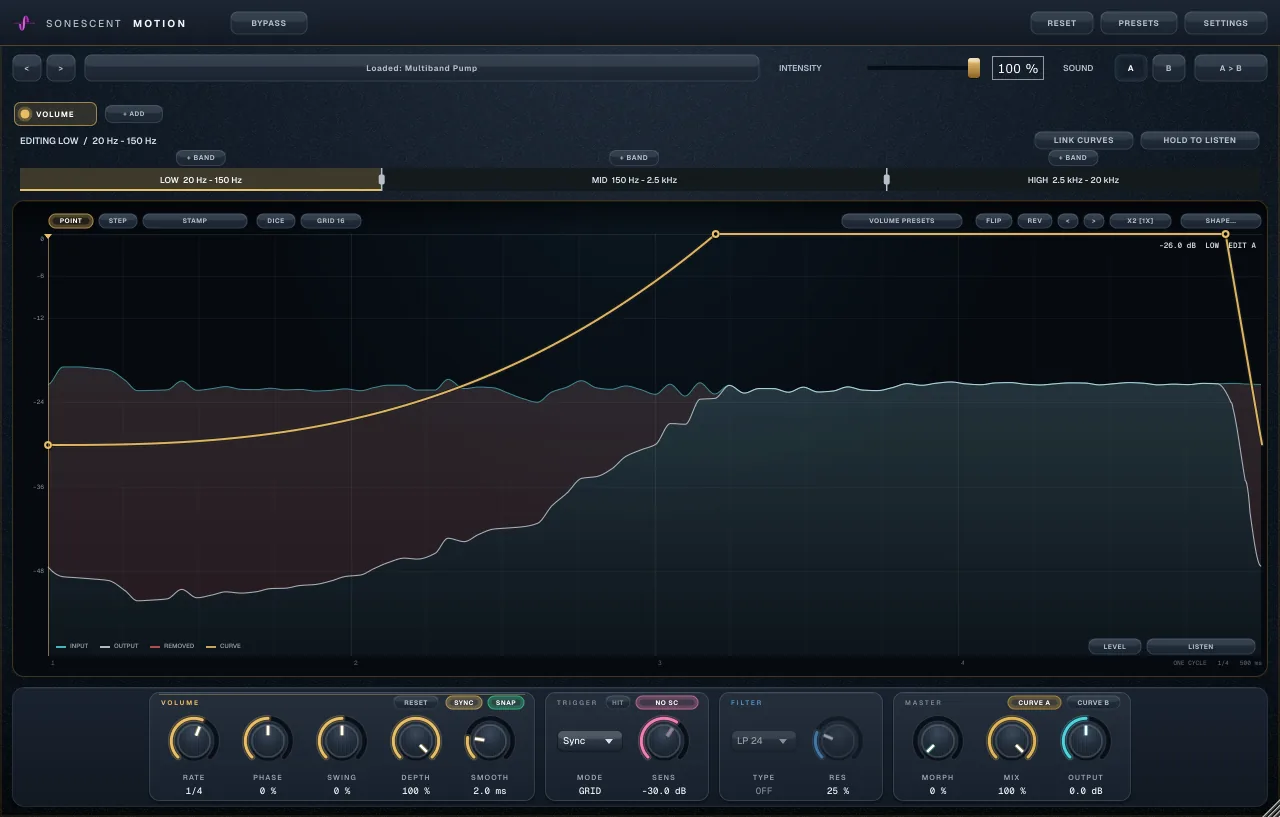Image resolution: width=1280 pixels, height=817 pixels.
Task: Click the RATE knob showing 1/4
Action: (193, 741)
